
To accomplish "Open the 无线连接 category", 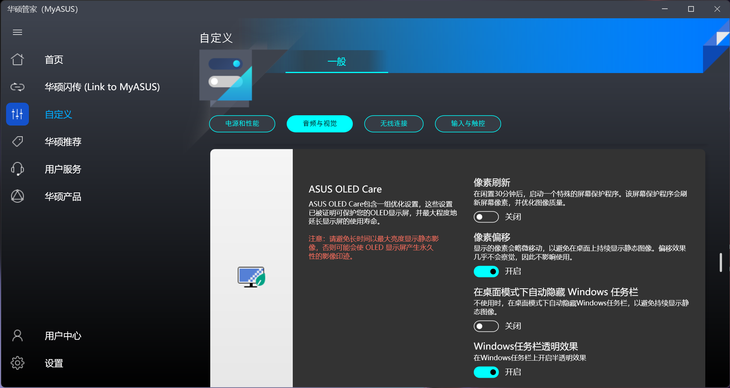I will click(394, 124).
